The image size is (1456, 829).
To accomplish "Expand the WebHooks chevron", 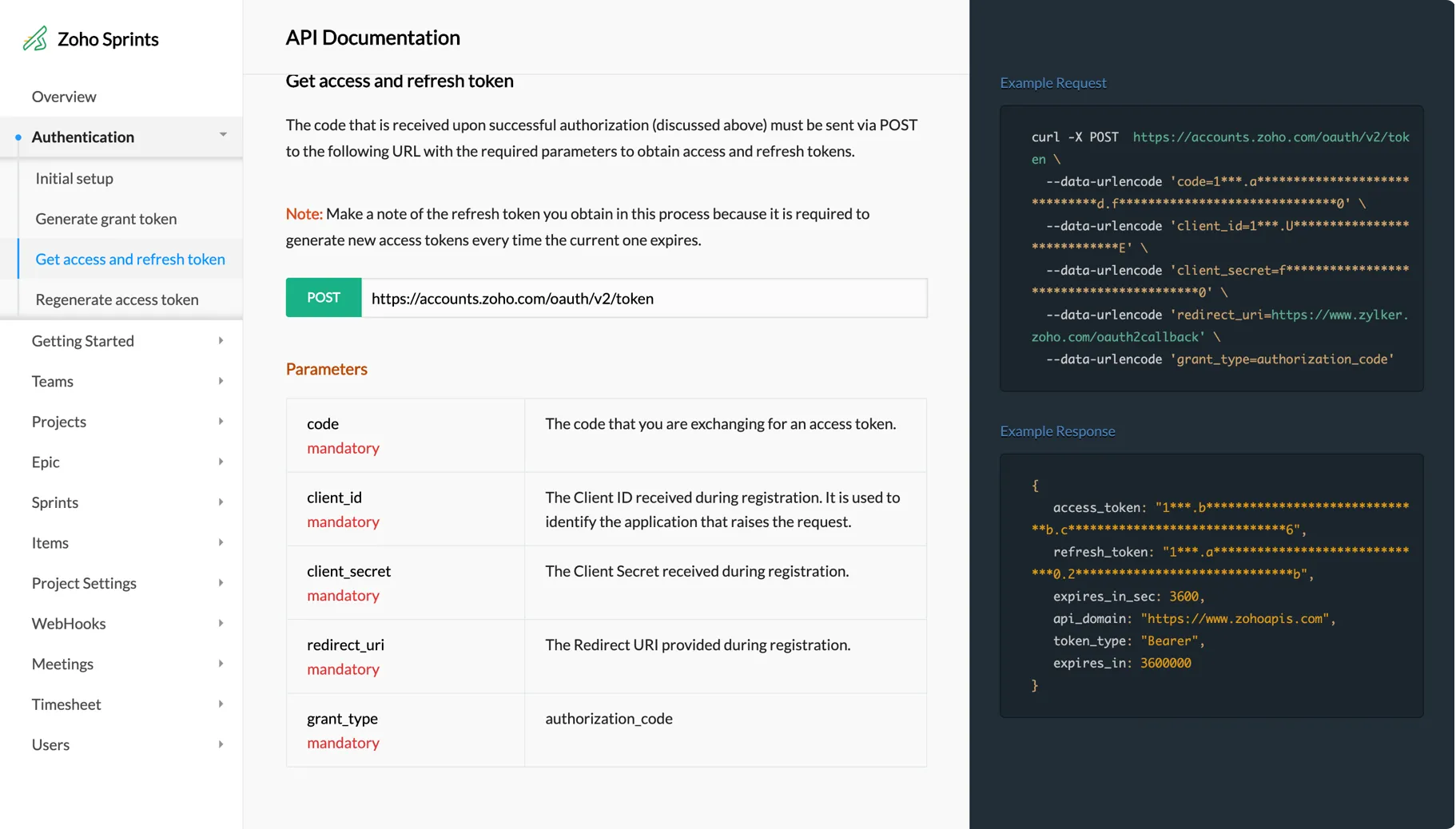I will [x=221, y=624].
